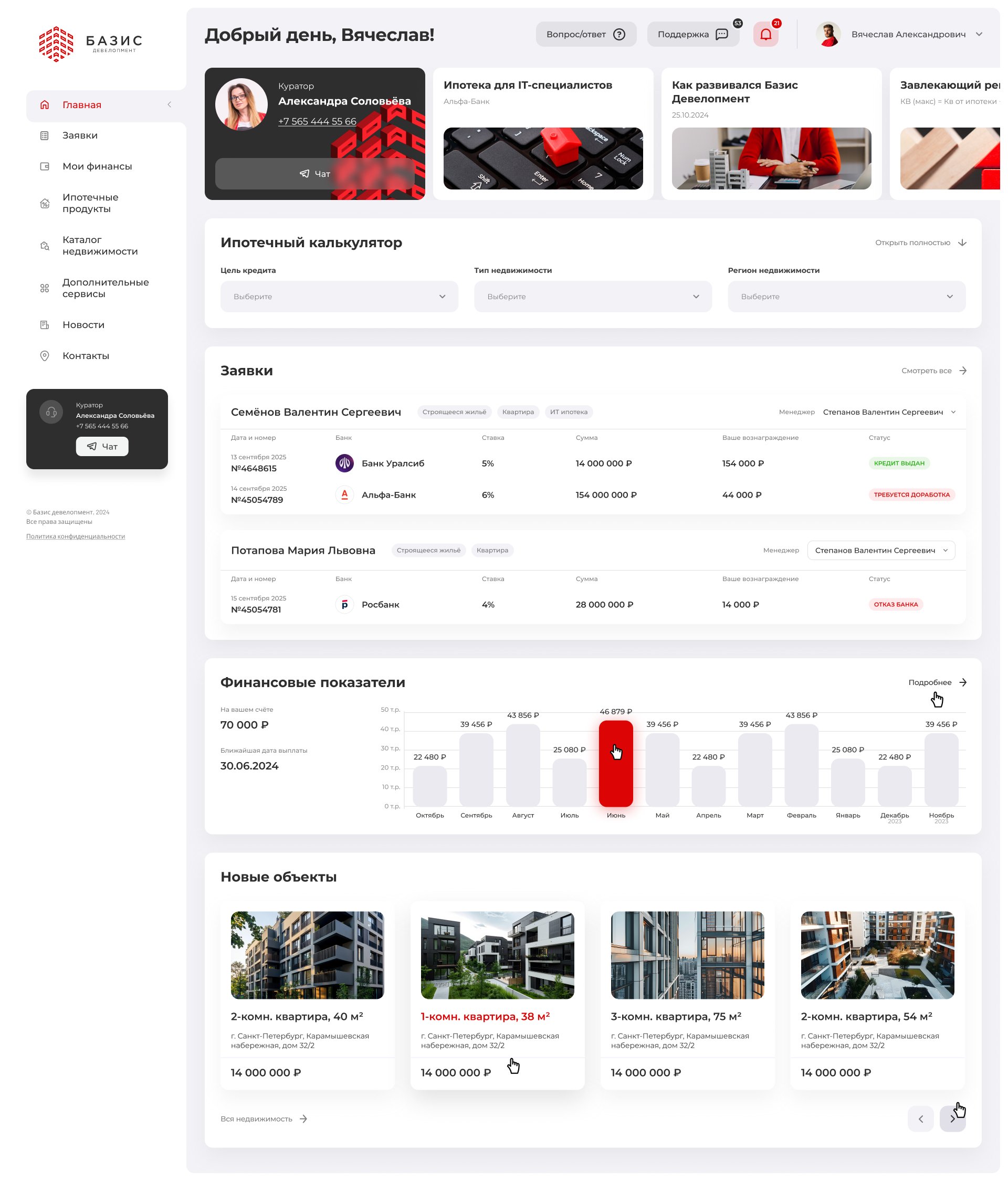This screenshot has width=1008, height=1181.
Task: Click the Банк Уралсиб logo icon
Action: [x=344, y=463]
